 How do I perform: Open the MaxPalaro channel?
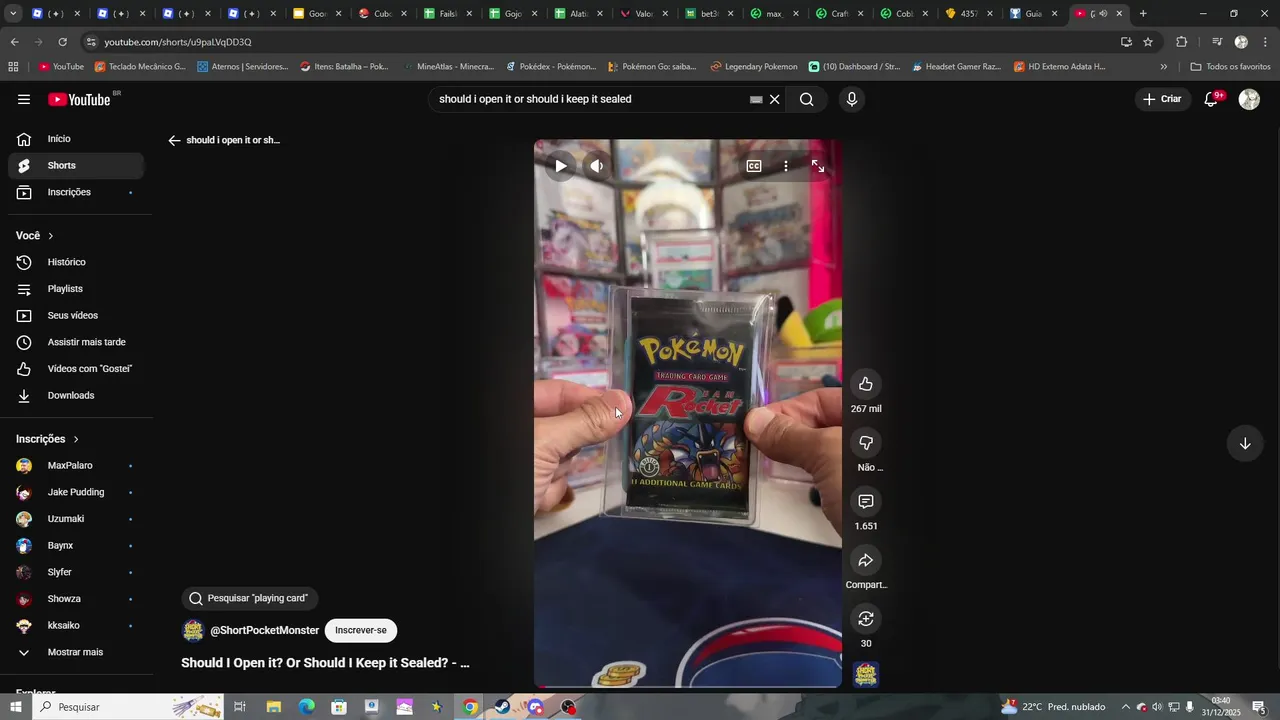click(x=76, y=465)
